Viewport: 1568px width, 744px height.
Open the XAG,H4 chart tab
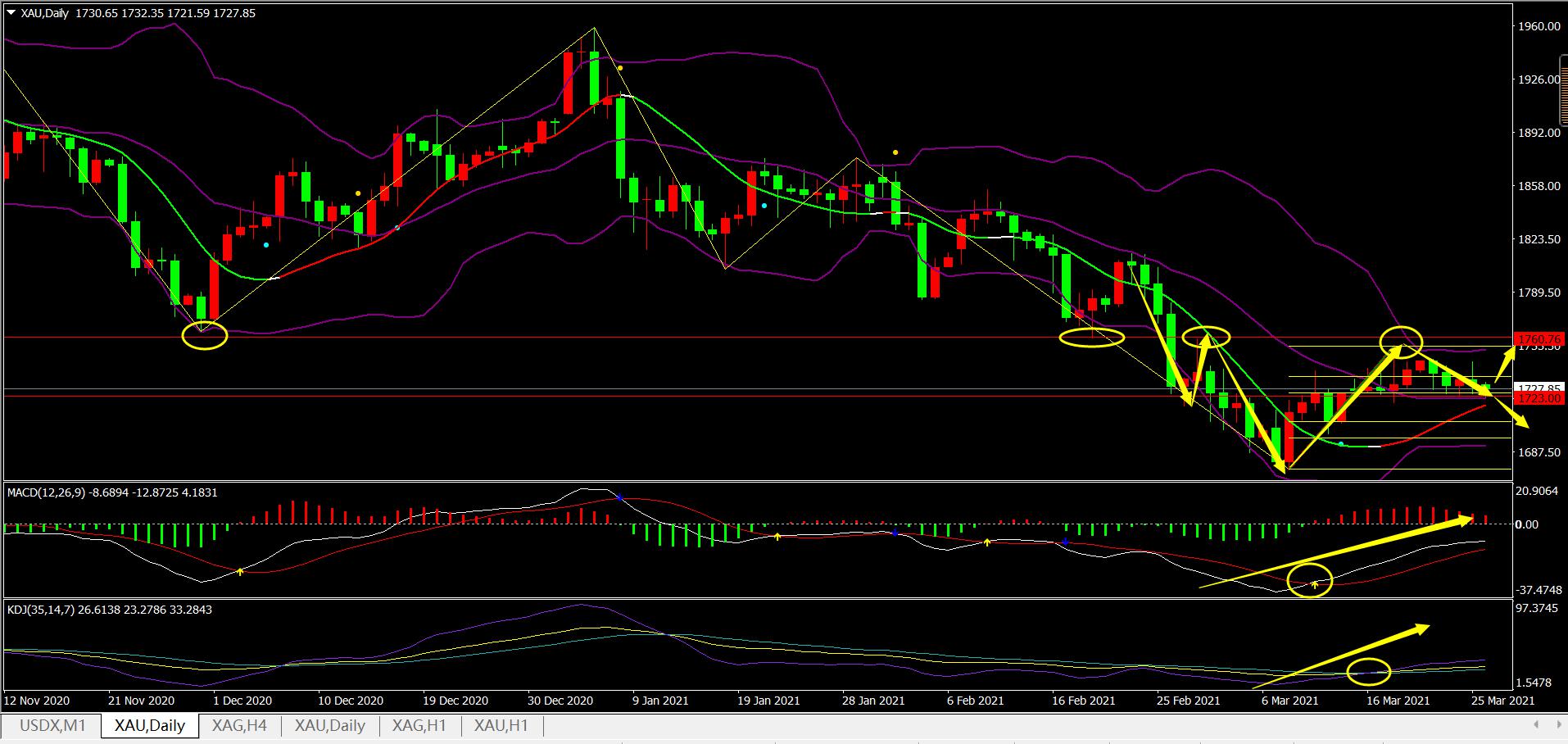coord(239,725)
